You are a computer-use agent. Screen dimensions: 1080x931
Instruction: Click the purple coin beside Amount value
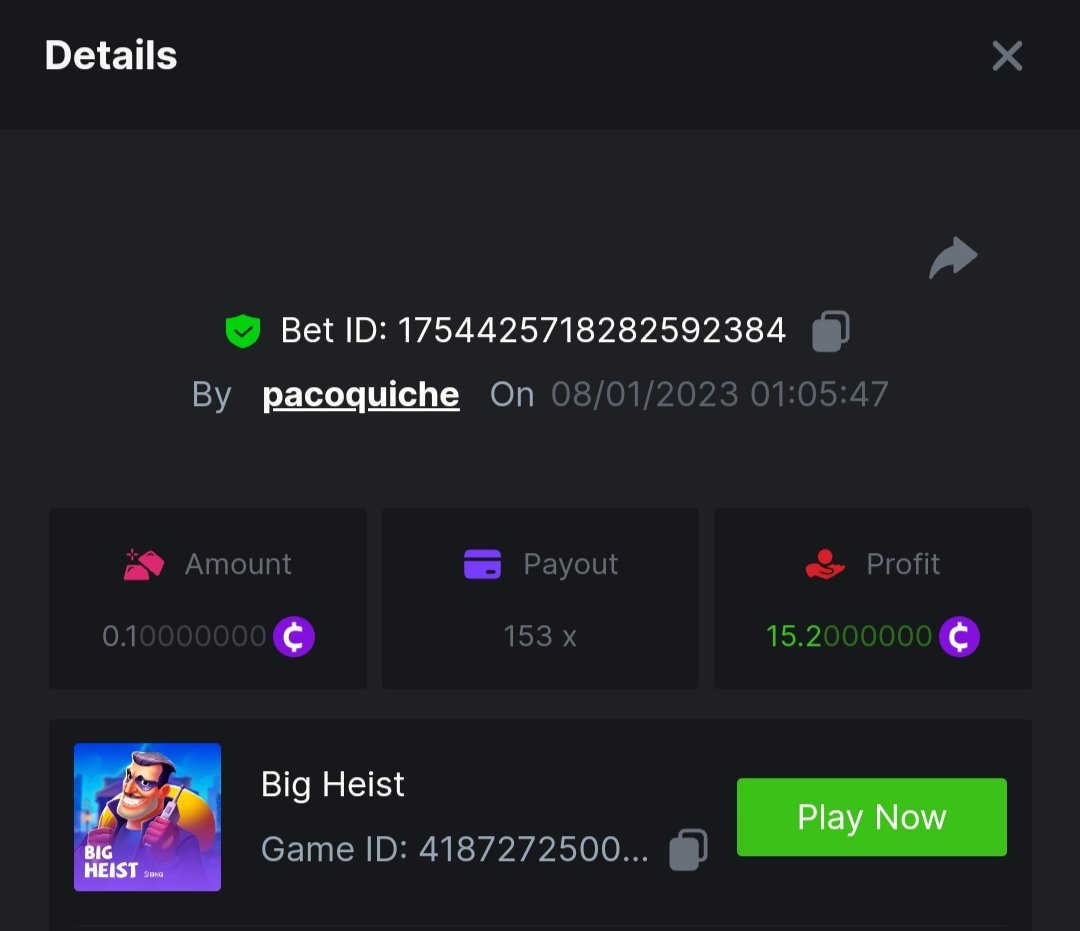click(x=294, y=636)
